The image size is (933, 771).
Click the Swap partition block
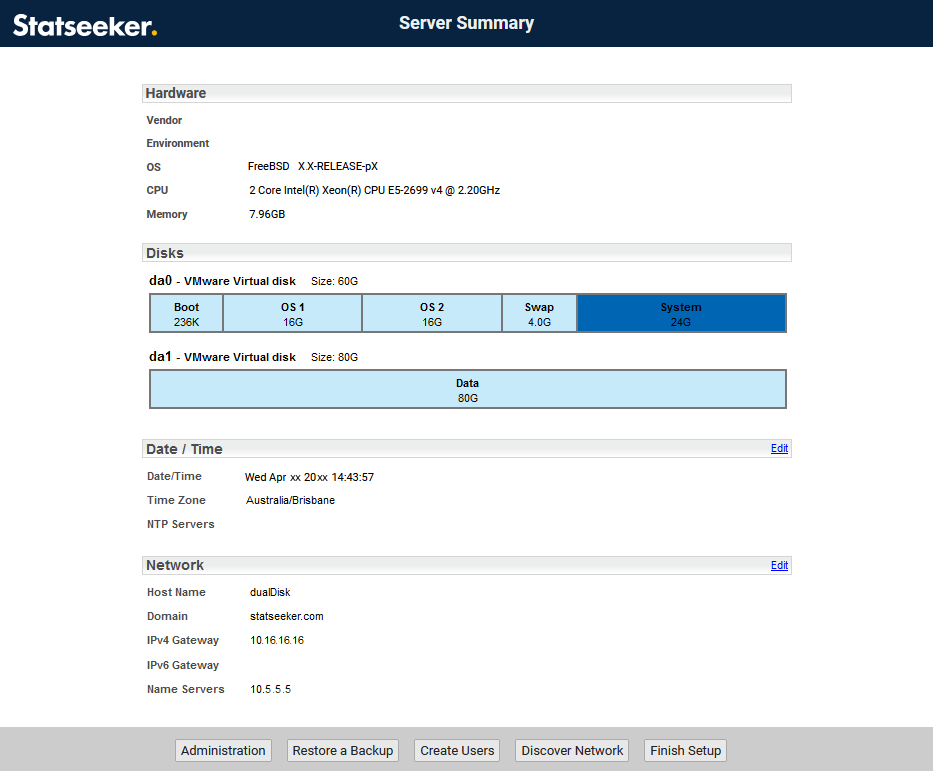[x=538, y=314]
